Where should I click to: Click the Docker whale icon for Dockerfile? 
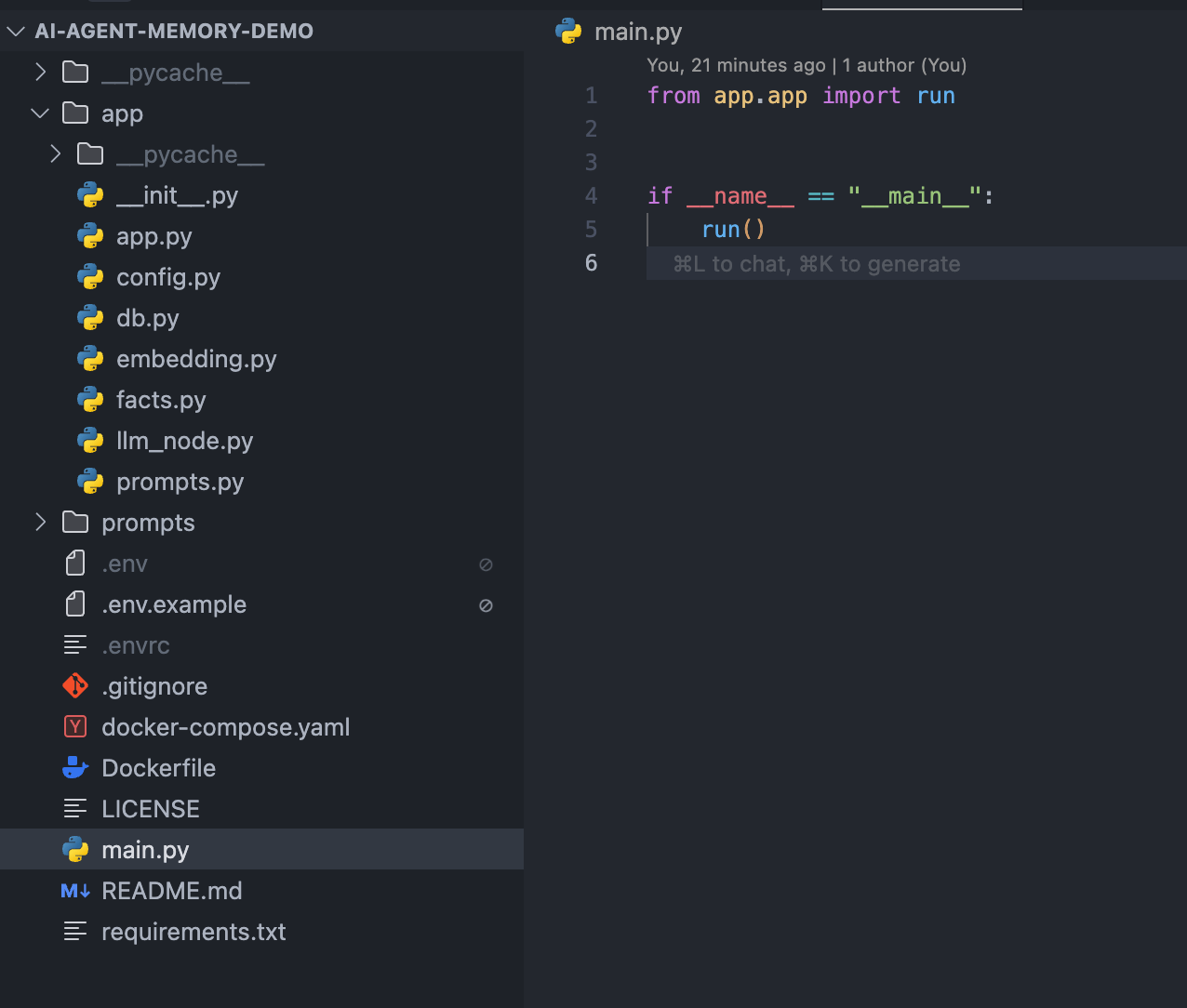(x=74, y=768)
